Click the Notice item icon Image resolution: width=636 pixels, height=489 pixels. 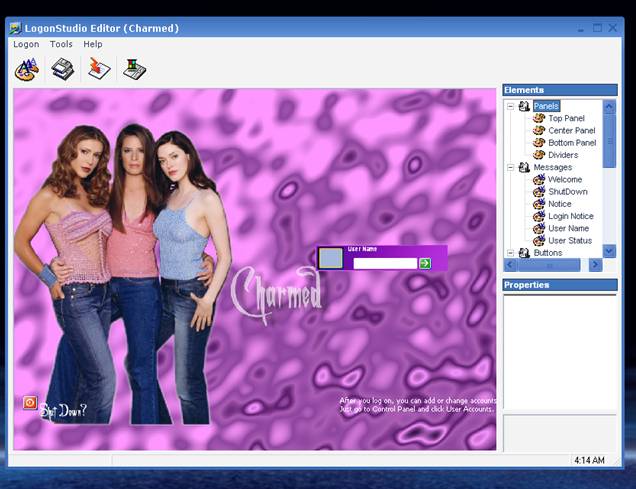click(x=539, y=204)
